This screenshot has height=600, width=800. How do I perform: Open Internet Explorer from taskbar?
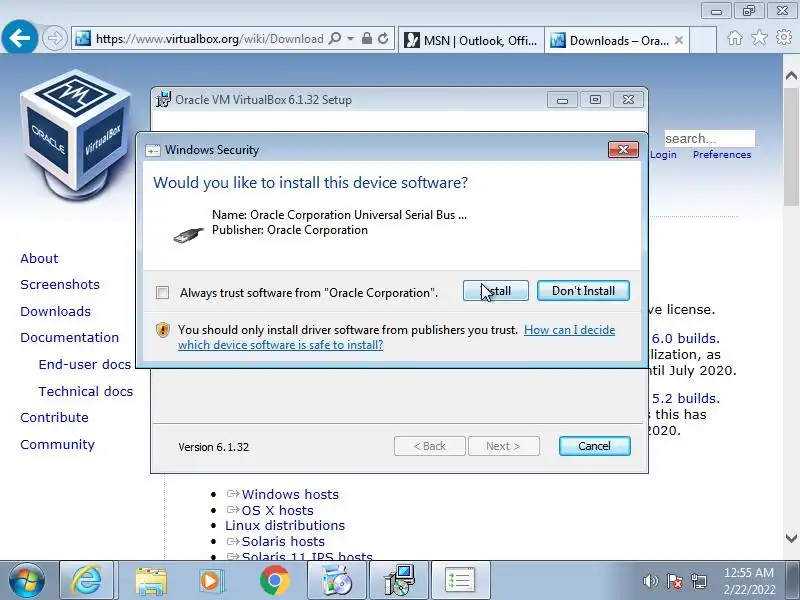pyautogui.click(x=86, y=581)
